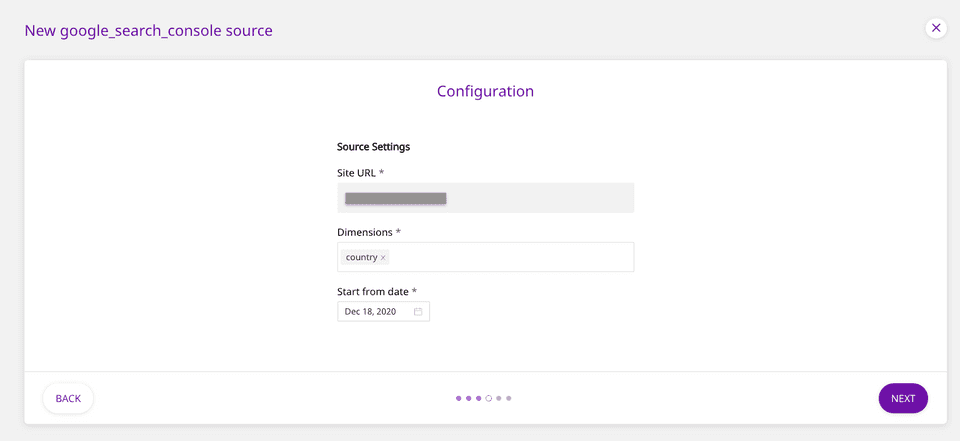960x441 pixels.
Task: Click the Configuration heading
Action: pyautogui.click(x=485, y=91)
